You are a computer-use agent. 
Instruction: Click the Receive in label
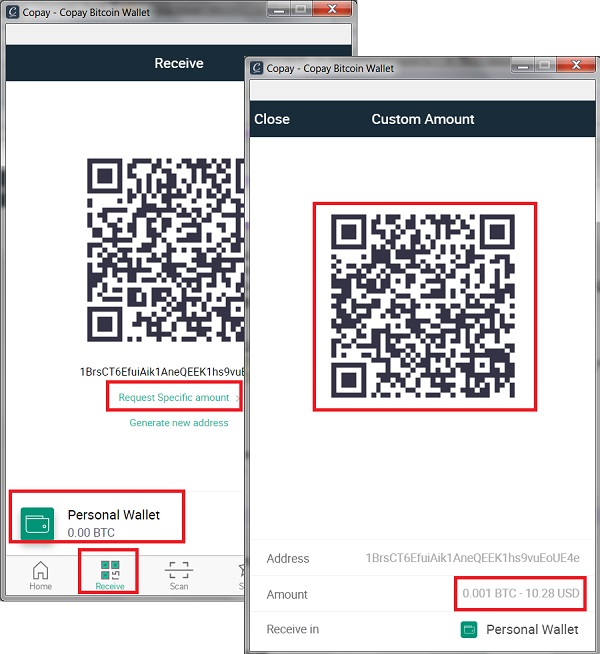(x=293, y=629)
